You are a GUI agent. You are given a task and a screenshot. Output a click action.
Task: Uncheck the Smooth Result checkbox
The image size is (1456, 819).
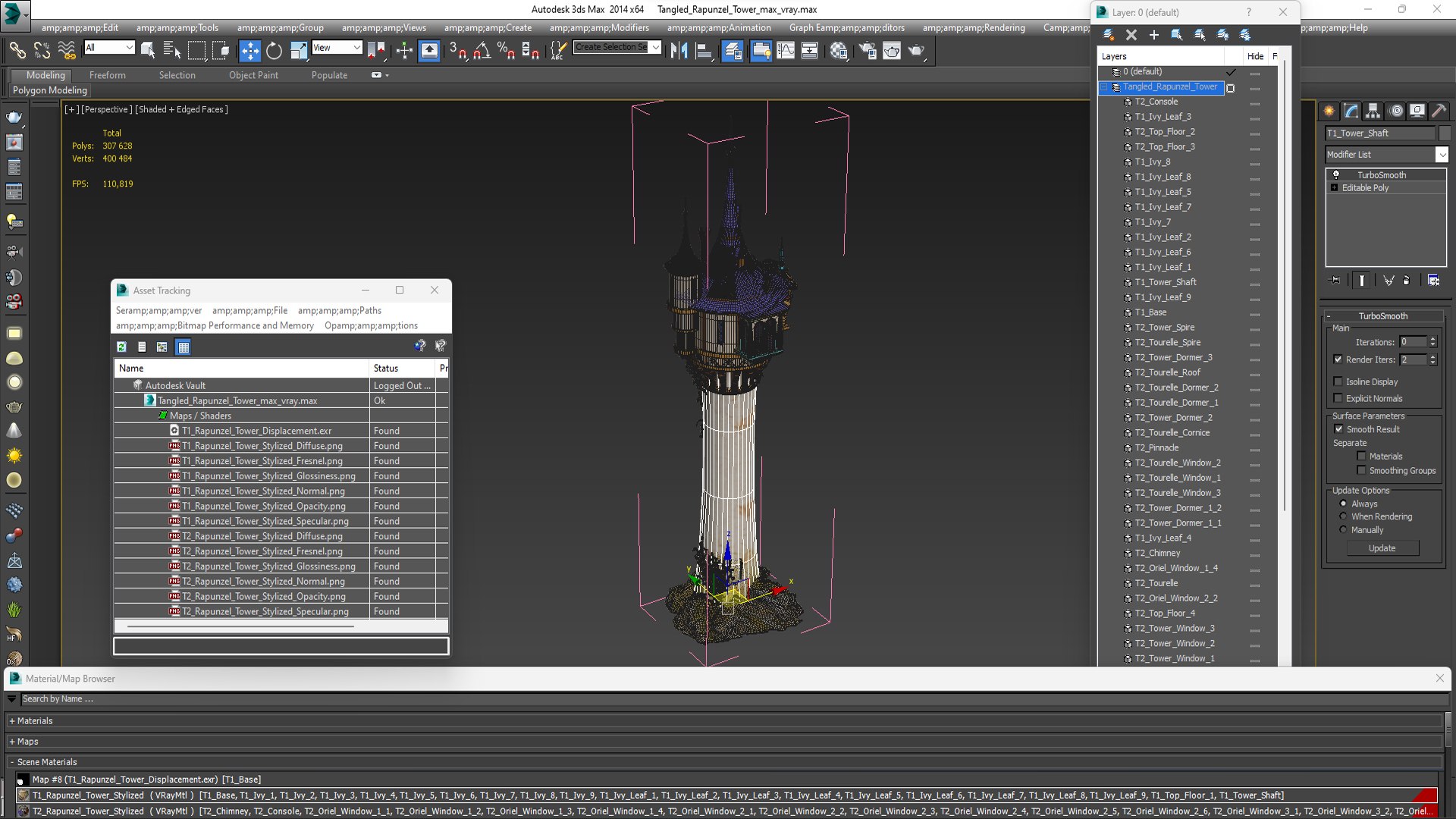pyautogui.click(x=1338, y=429)
